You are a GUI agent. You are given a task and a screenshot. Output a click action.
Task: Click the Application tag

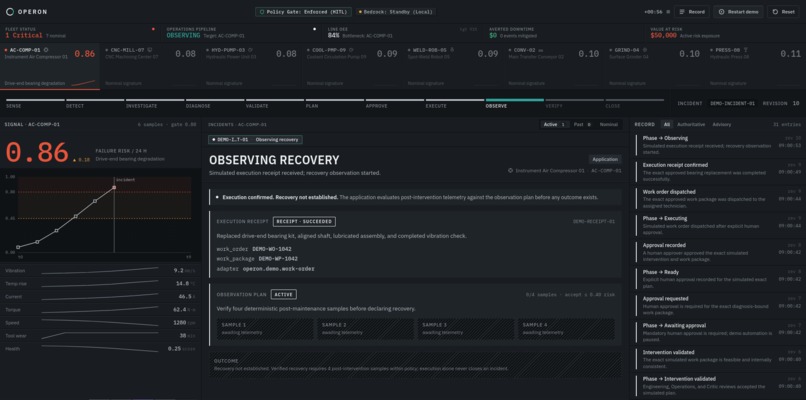[604, 159]
